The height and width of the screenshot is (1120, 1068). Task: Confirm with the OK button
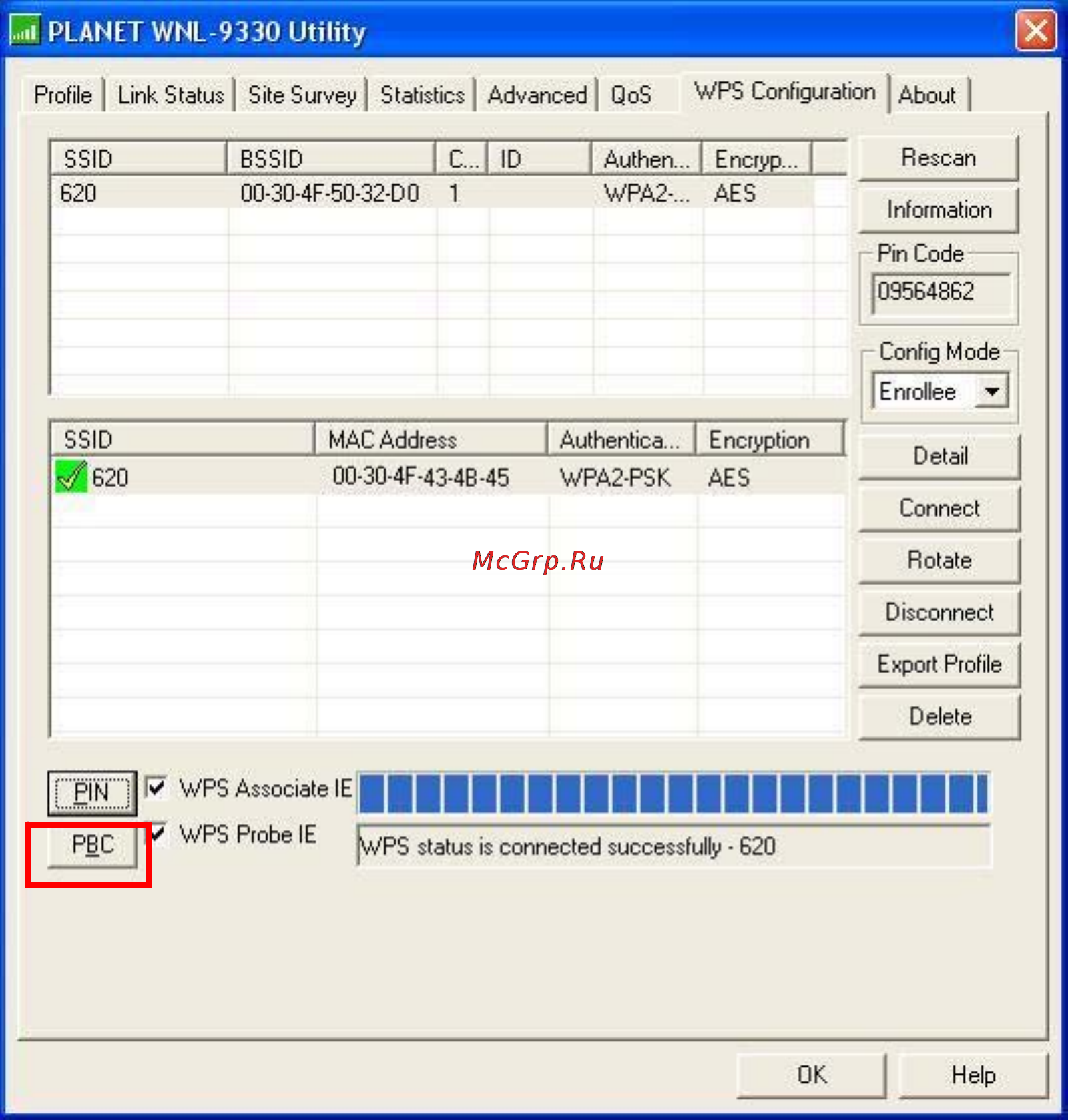[812, 1075]
